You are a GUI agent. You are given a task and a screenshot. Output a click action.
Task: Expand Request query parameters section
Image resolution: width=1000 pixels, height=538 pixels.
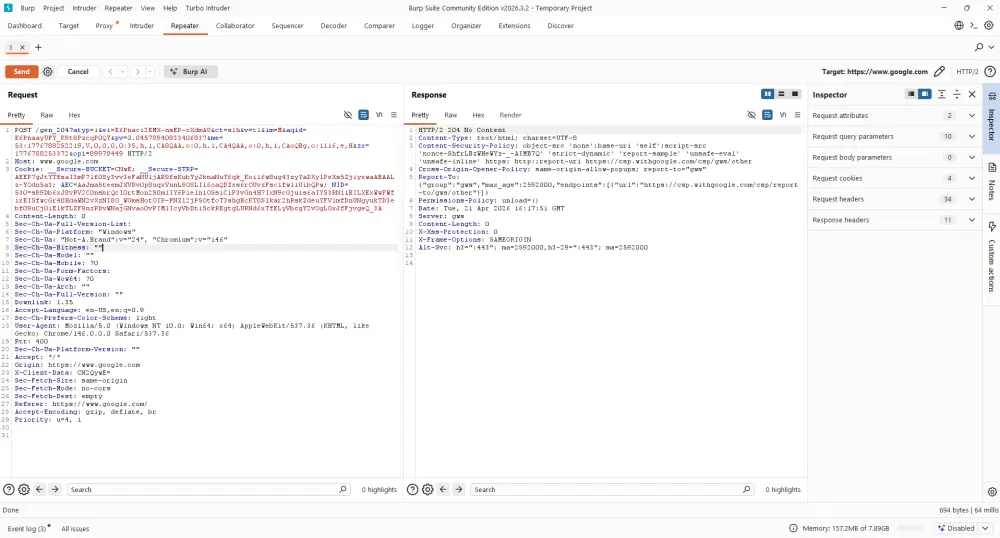coord(972,136)
